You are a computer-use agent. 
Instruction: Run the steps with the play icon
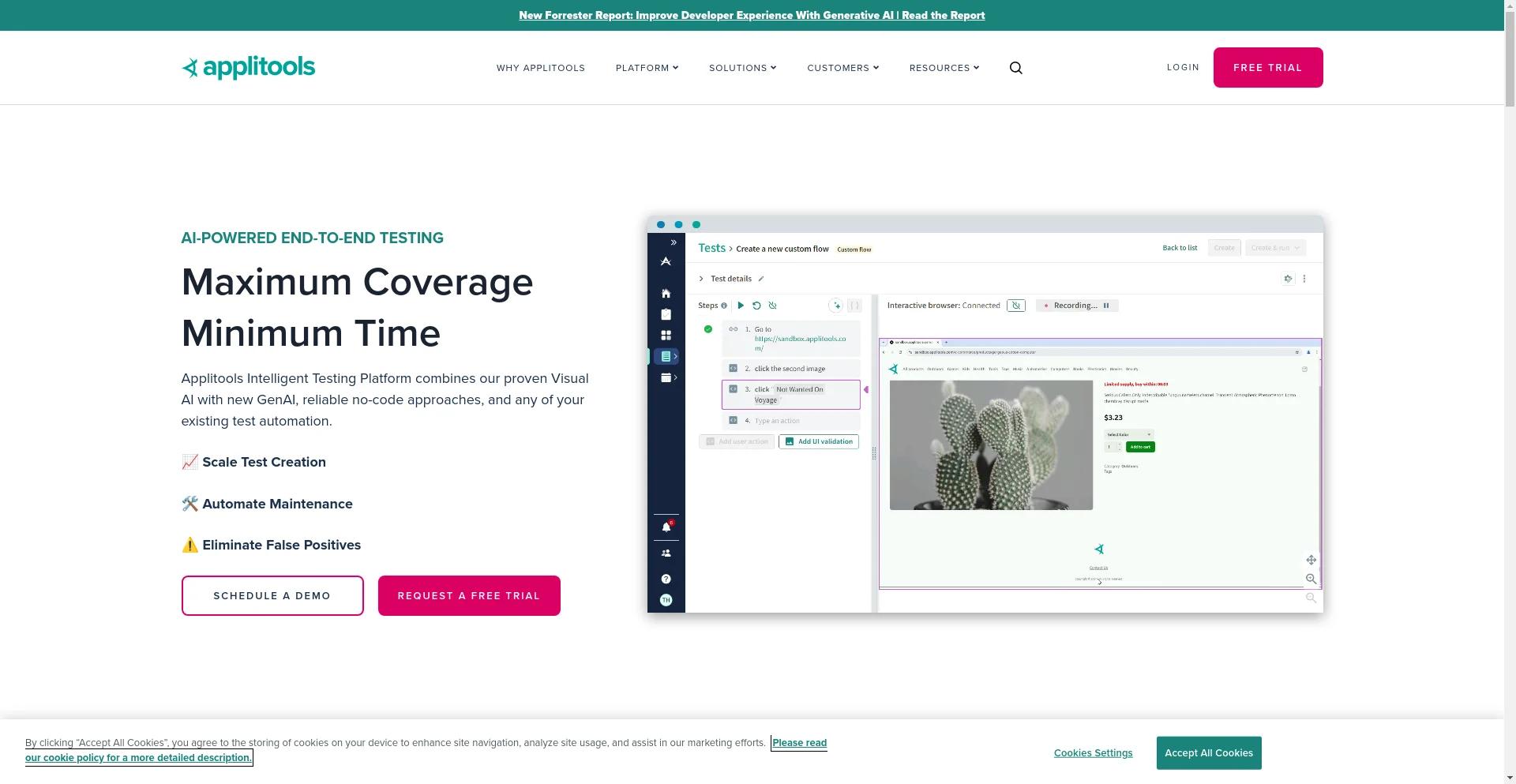(741, 306)
